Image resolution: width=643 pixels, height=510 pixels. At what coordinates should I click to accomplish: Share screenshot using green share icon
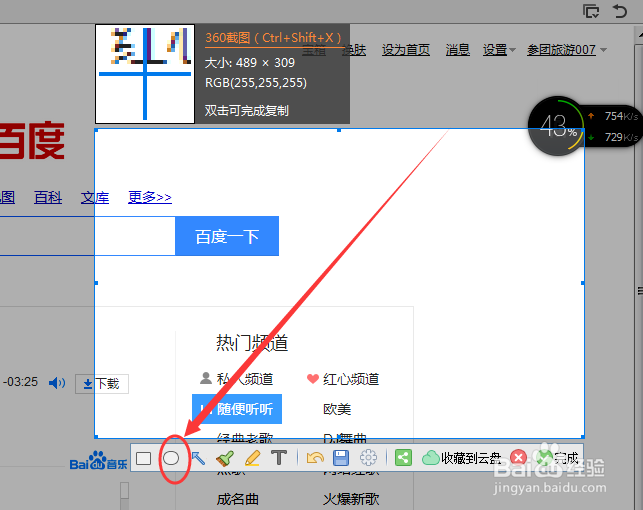403,458
